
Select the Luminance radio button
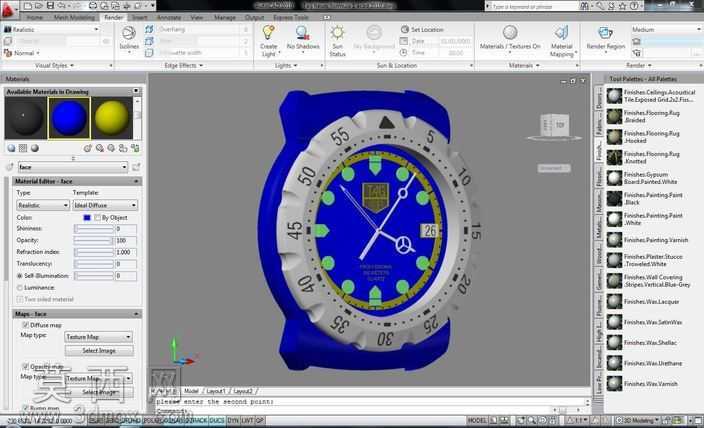point(19,287)
